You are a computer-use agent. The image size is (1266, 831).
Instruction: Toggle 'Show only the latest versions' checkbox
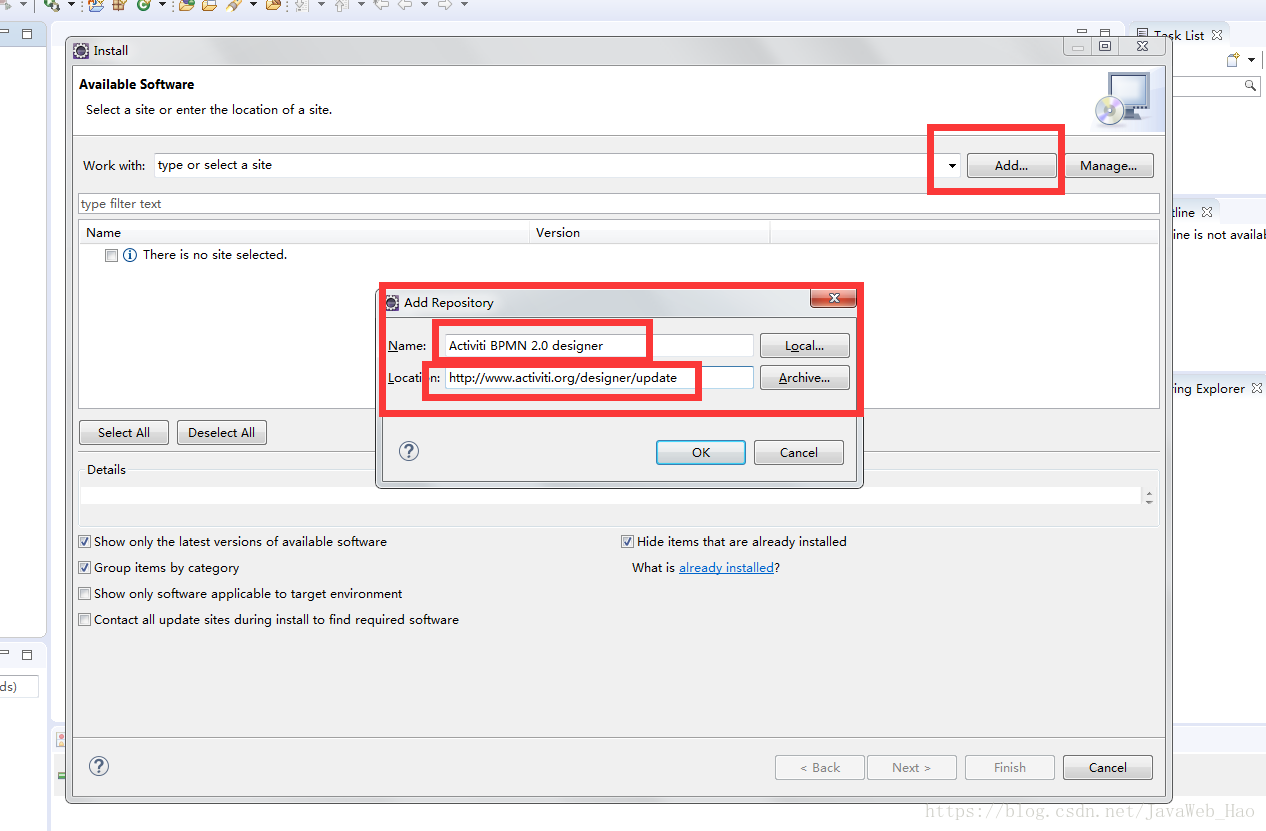85,542
